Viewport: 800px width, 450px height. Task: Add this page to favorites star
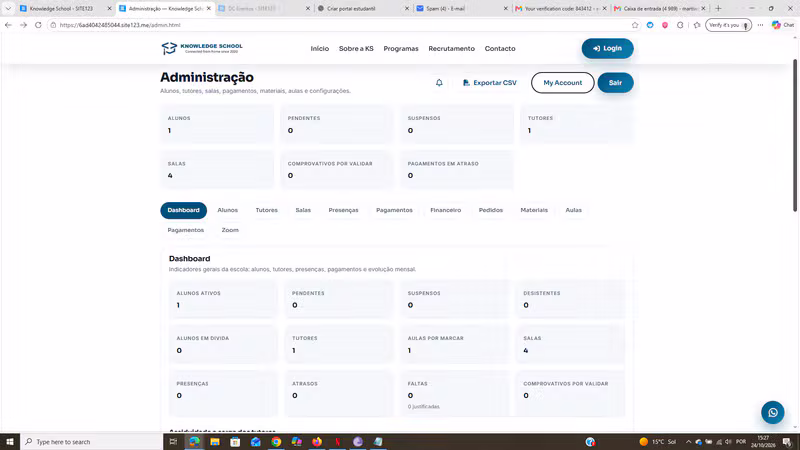point(635,25)
